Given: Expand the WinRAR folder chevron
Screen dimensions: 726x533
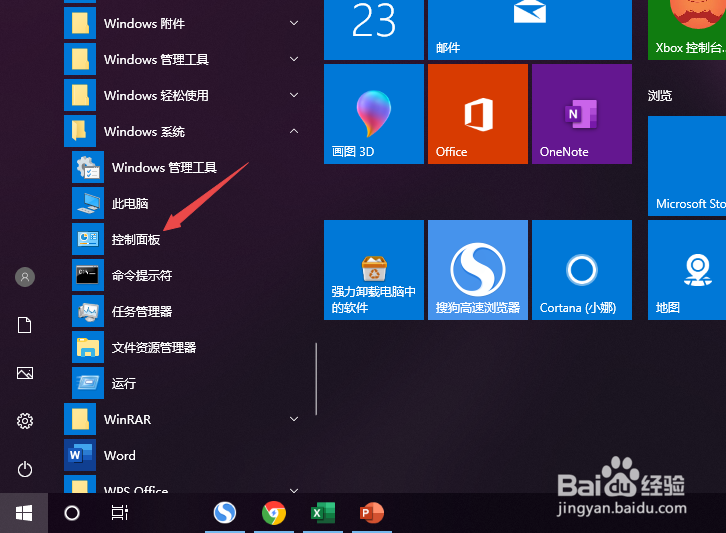Looking at the screenshot, I should tap(294, 419).
